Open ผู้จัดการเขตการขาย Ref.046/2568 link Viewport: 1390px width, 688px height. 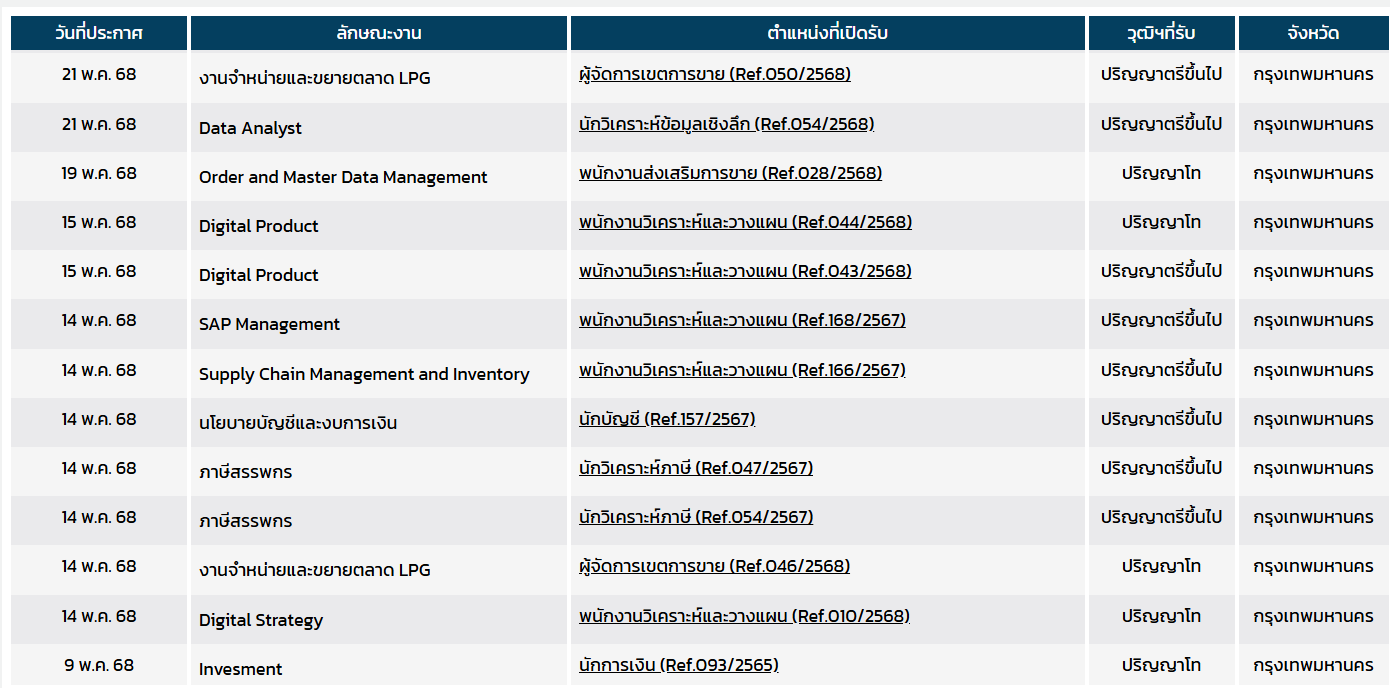[714, 566]
